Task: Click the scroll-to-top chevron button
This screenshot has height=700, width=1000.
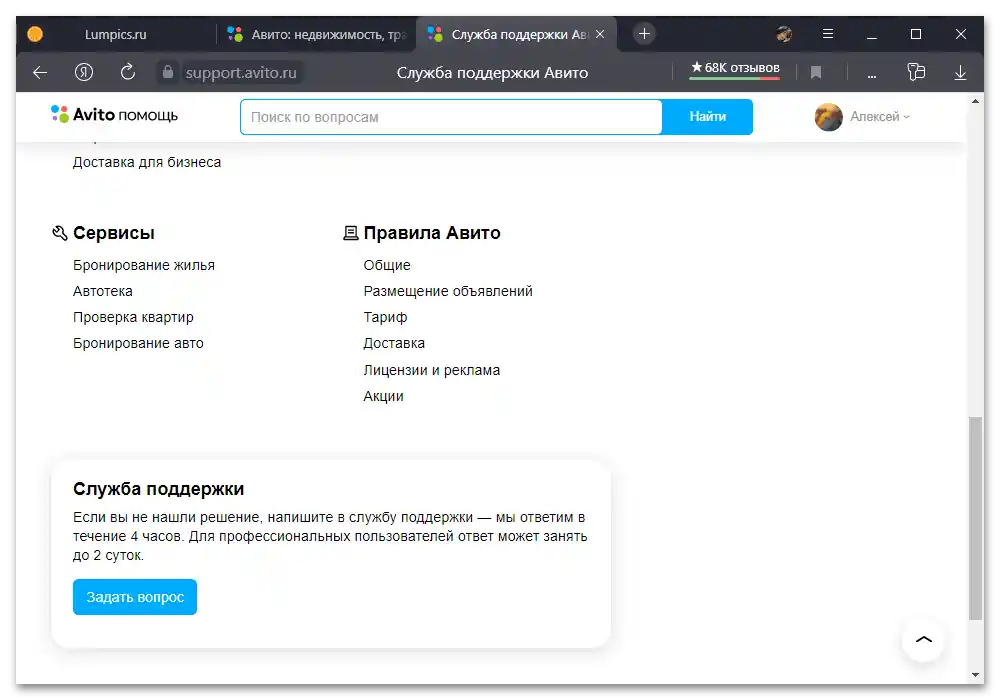Action: pos(923,639)
